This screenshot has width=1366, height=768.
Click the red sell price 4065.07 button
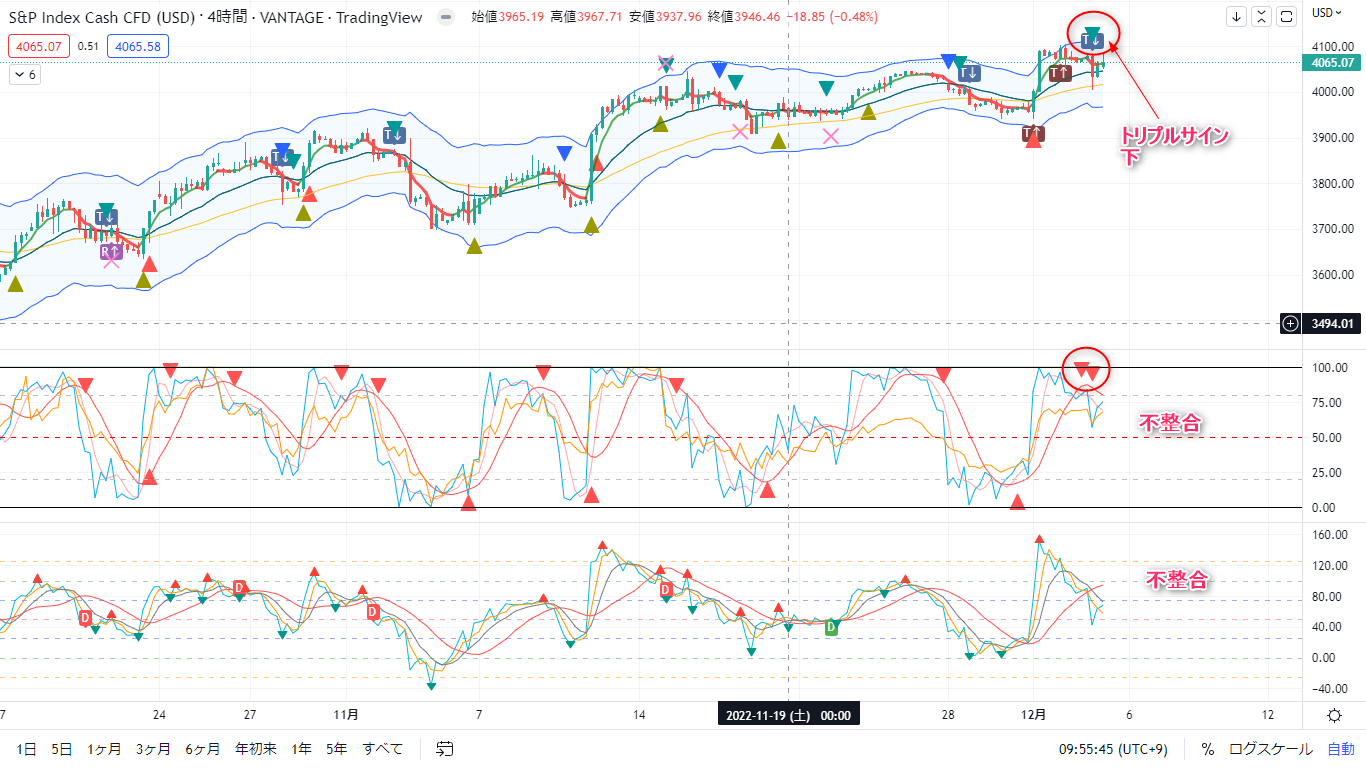[38, 46]
